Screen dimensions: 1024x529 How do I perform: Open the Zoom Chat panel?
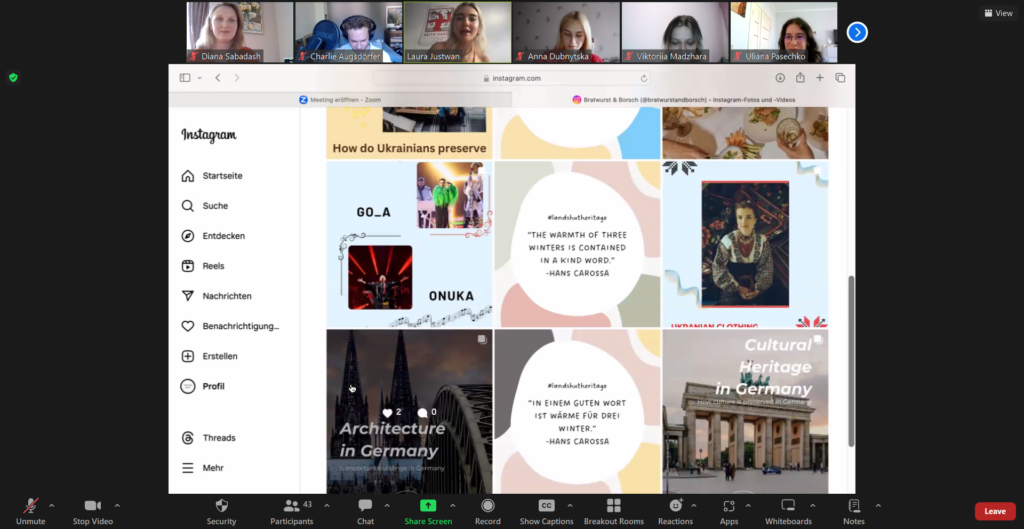tap(365, 510)
